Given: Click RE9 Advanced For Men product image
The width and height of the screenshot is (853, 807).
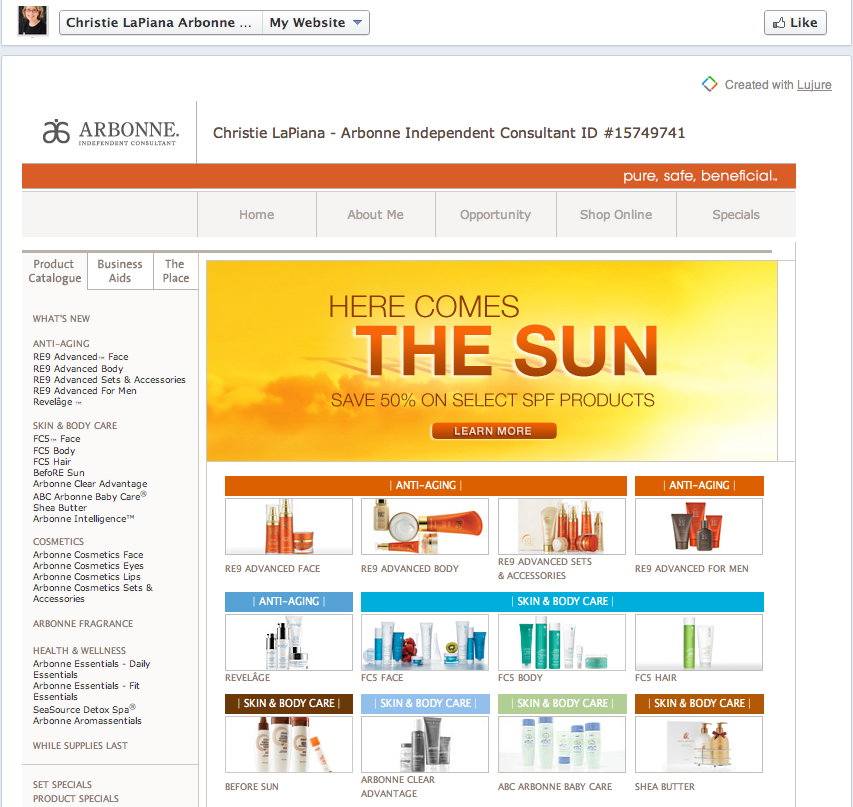Looking at the screenshot, I should click(699, 526).
